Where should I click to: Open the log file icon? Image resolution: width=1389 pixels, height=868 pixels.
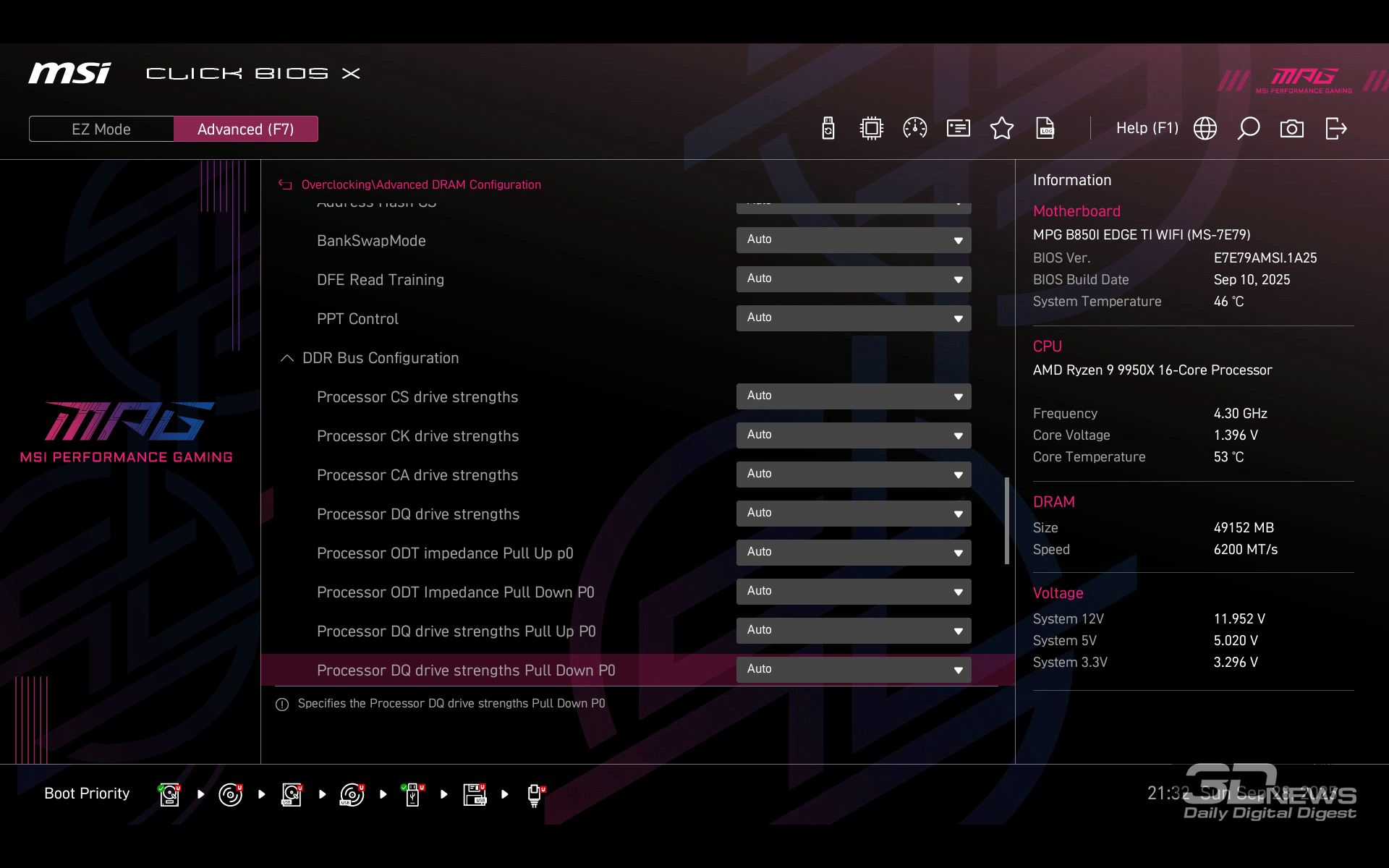(1045, 129)
